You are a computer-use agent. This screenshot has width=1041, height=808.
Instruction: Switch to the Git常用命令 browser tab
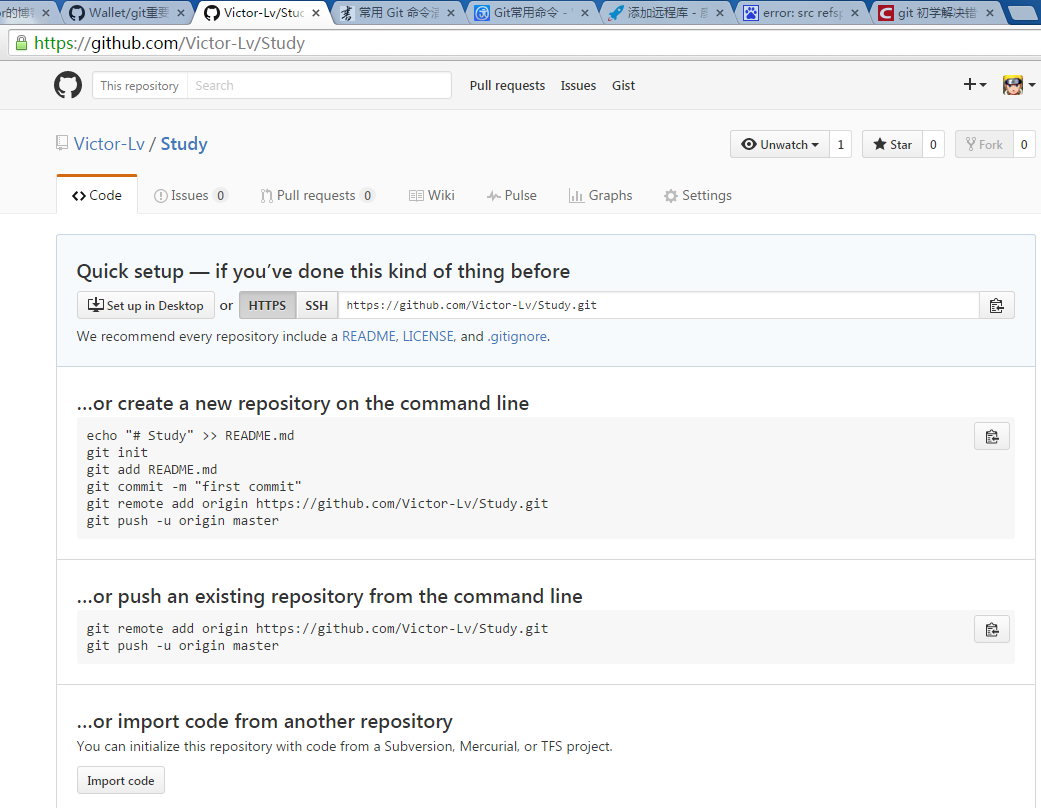pos(530,13)
